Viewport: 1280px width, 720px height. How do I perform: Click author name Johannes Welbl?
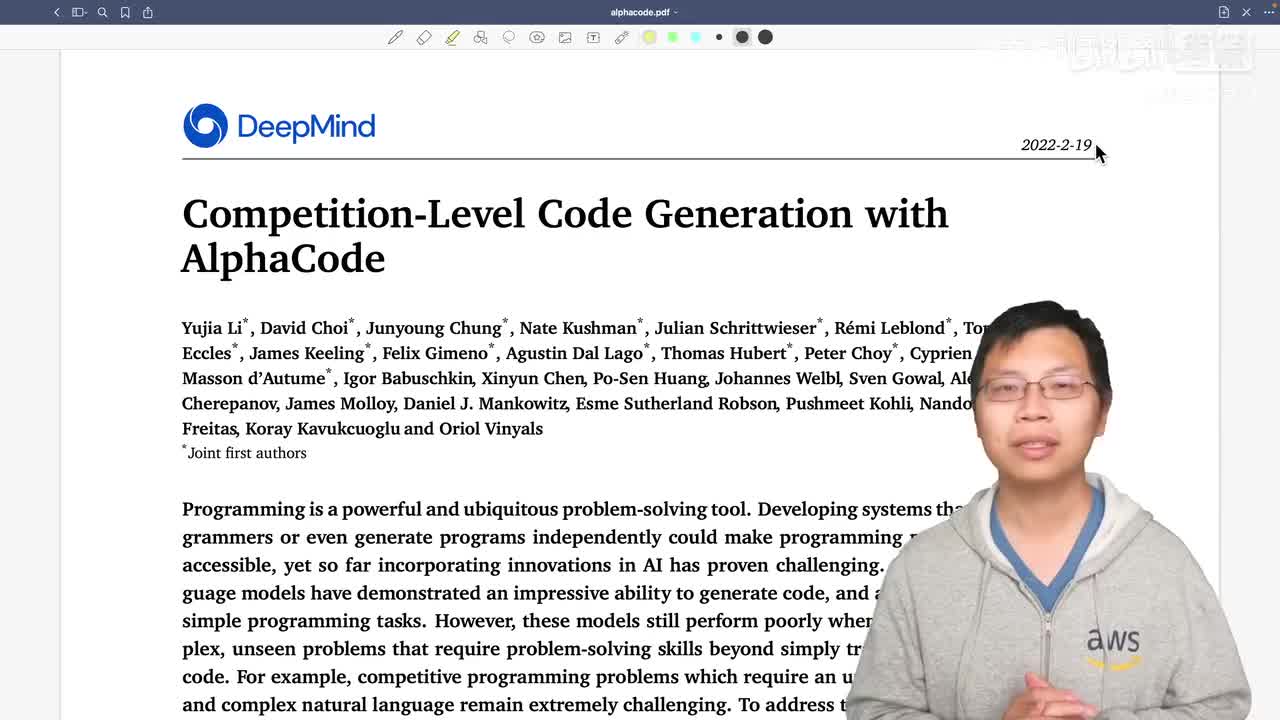click(x=778, y=378)
